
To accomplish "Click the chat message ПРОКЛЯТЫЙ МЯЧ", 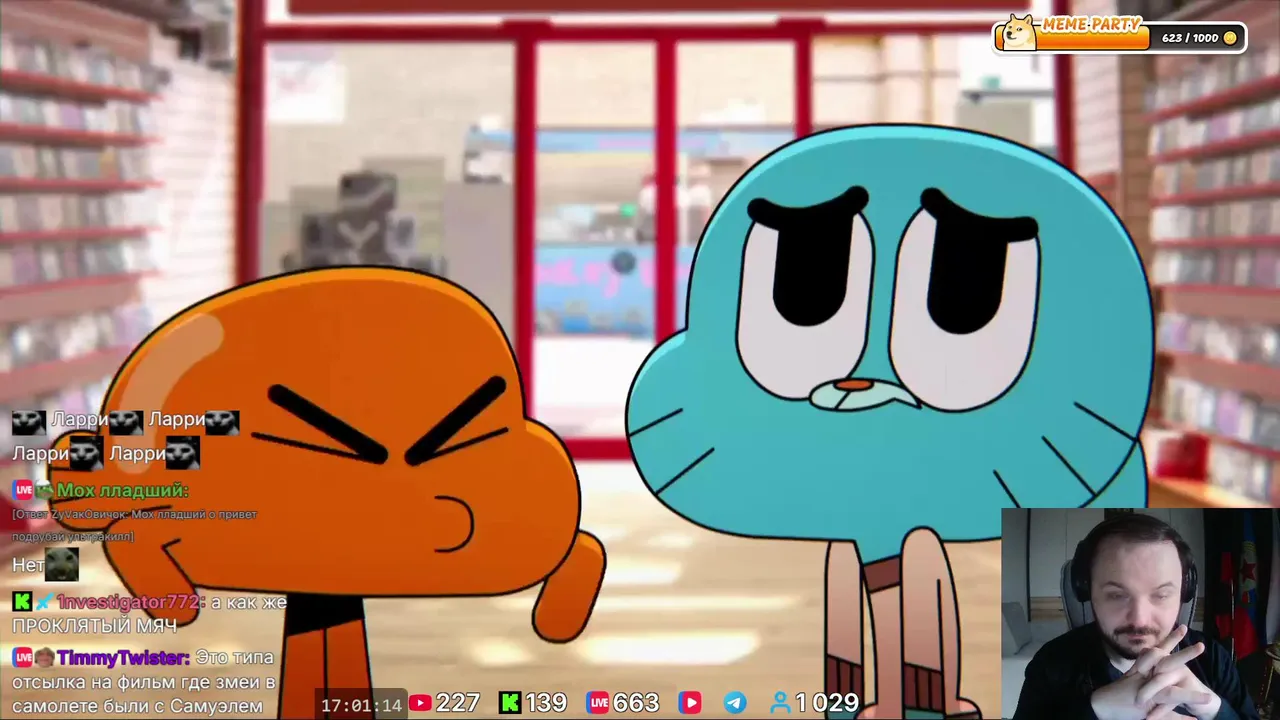I will tap(94, 626).
